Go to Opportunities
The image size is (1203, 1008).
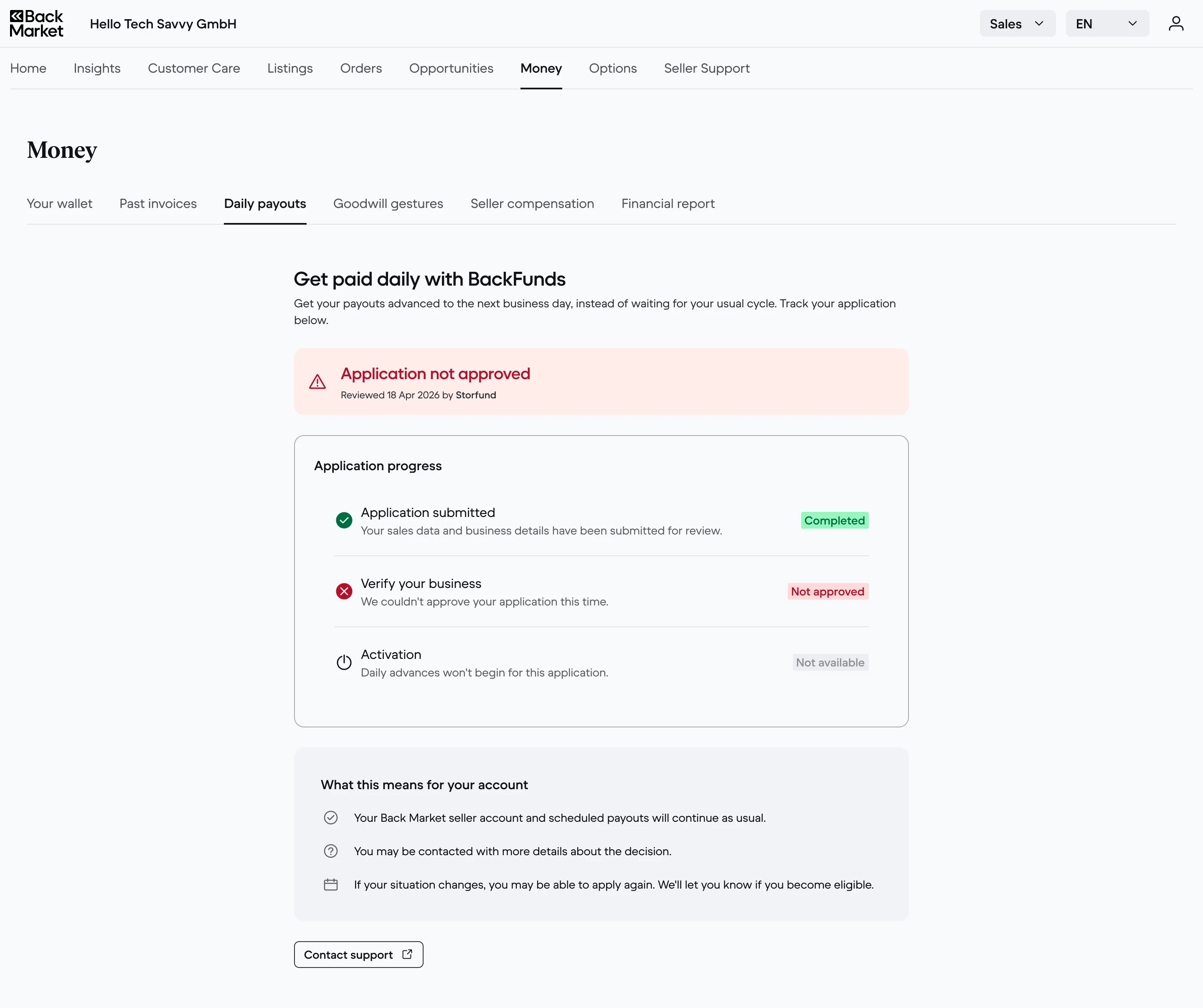point(451,68)
